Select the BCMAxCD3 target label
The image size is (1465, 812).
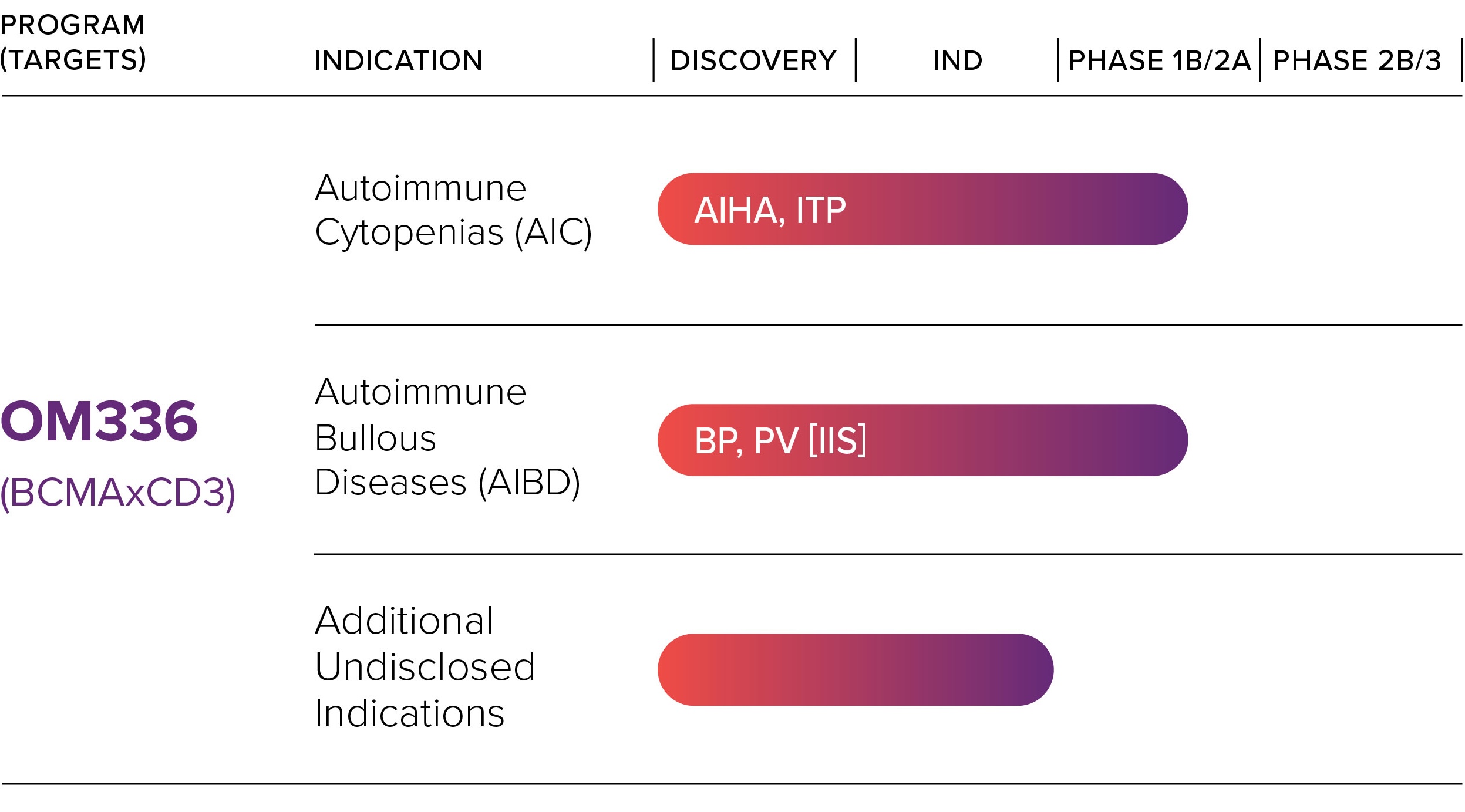click(117, 492)
